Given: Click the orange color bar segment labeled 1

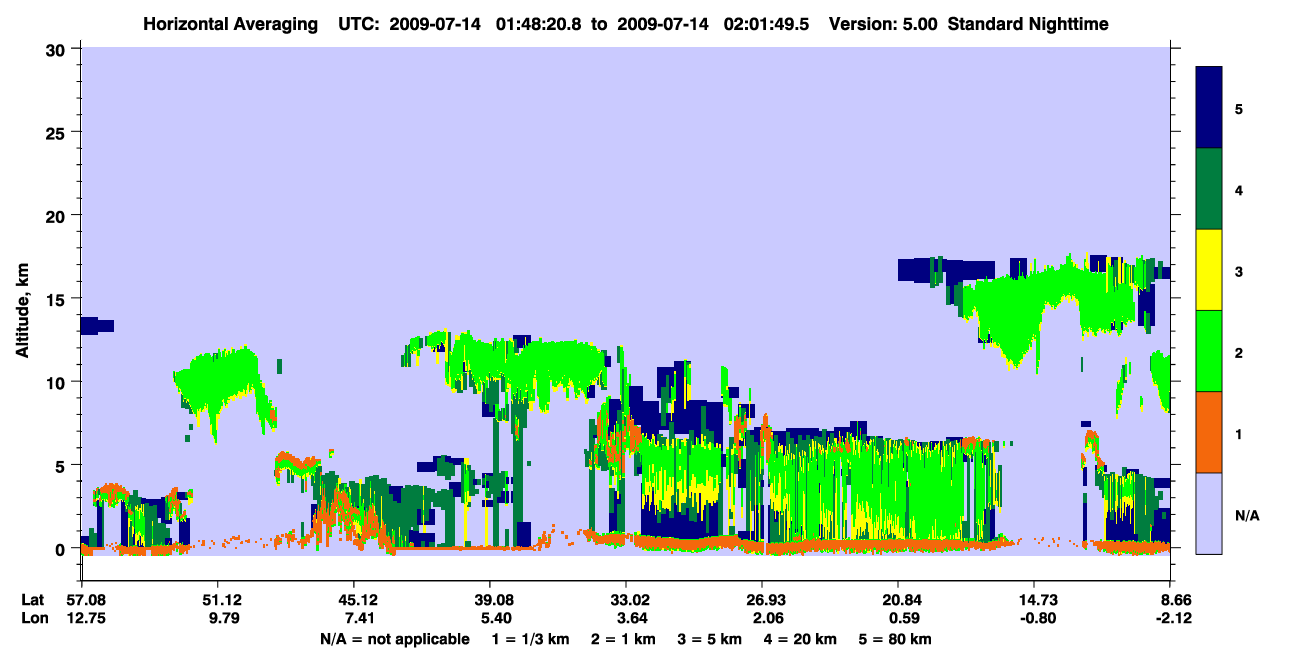Looking at the screenshot, I should pos(1209,432).
